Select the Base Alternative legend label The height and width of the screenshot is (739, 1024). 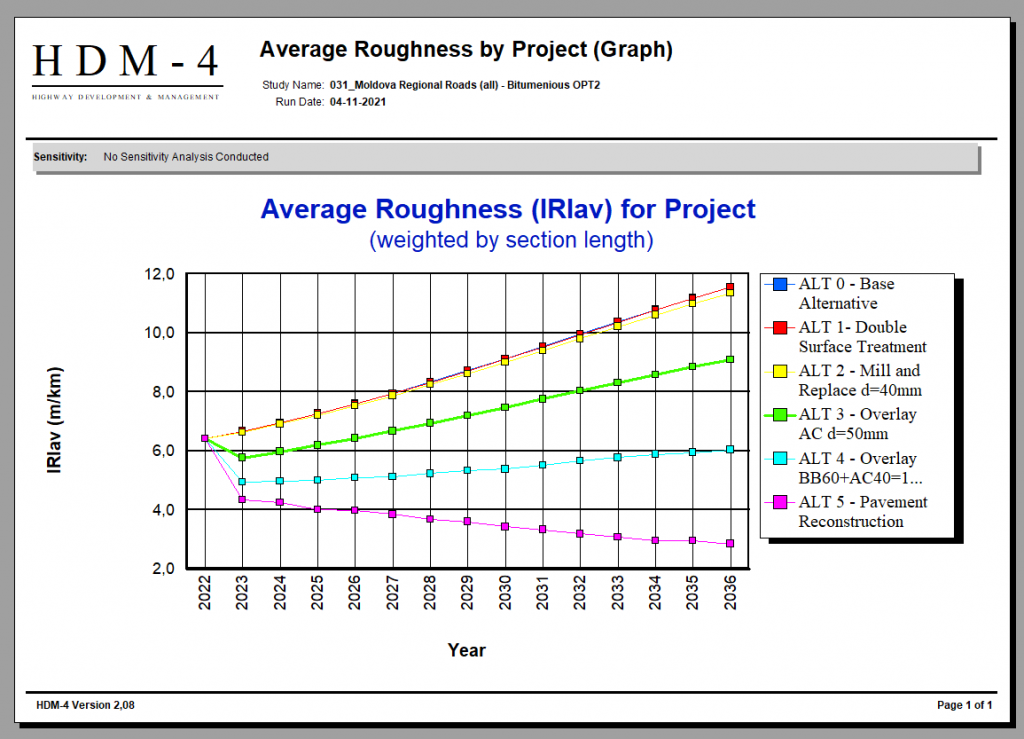click(x=846, y=294)
